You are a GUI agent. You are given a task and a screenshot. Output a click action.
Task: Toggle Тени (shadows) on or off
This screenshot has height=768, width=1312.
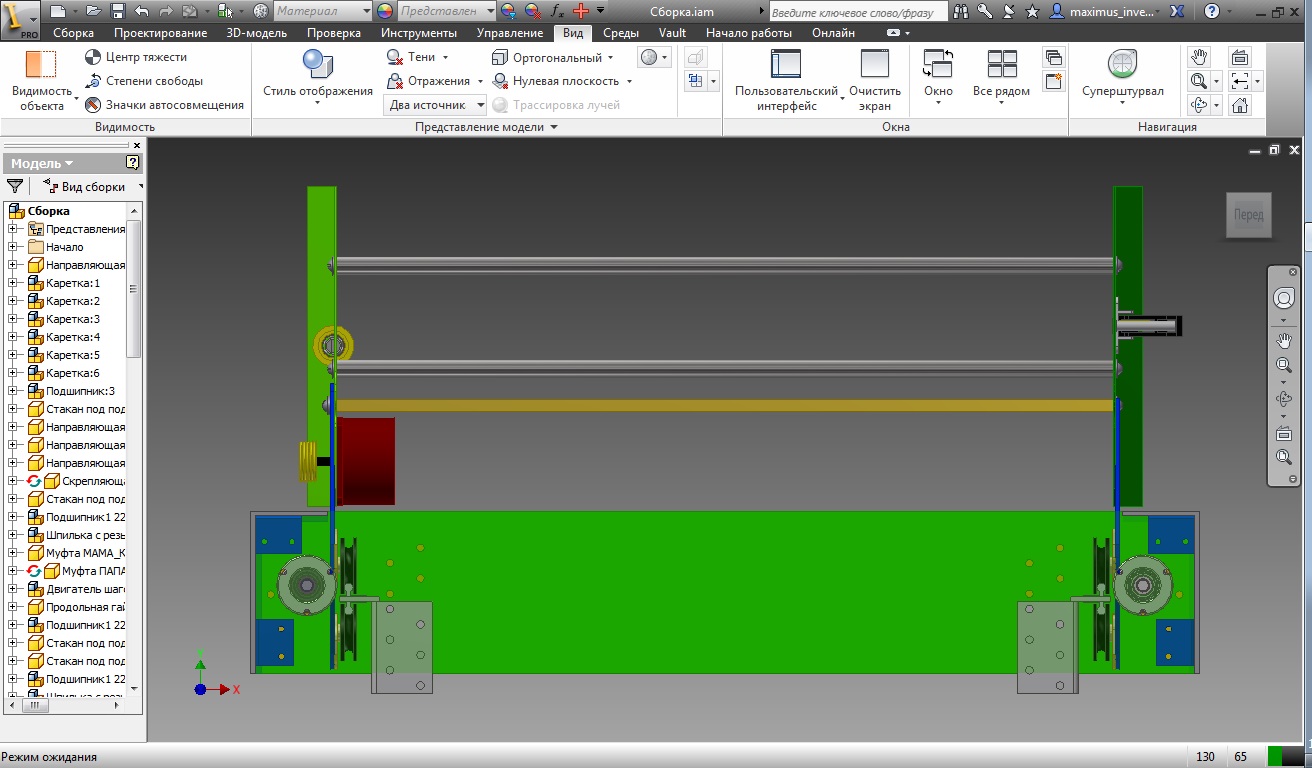coord(395,57)
